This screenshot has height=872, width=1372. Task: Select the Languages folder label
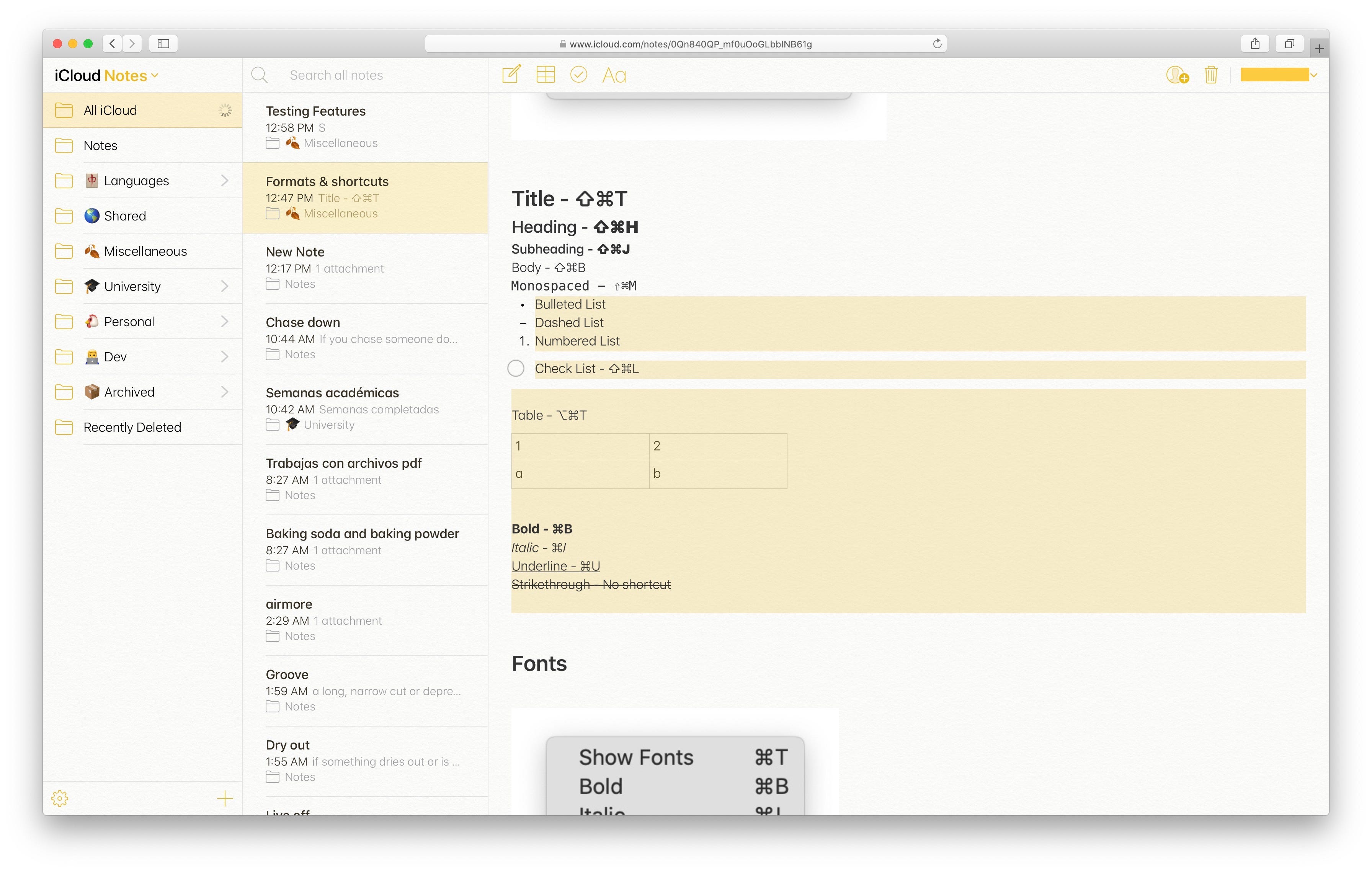point(136,181)
